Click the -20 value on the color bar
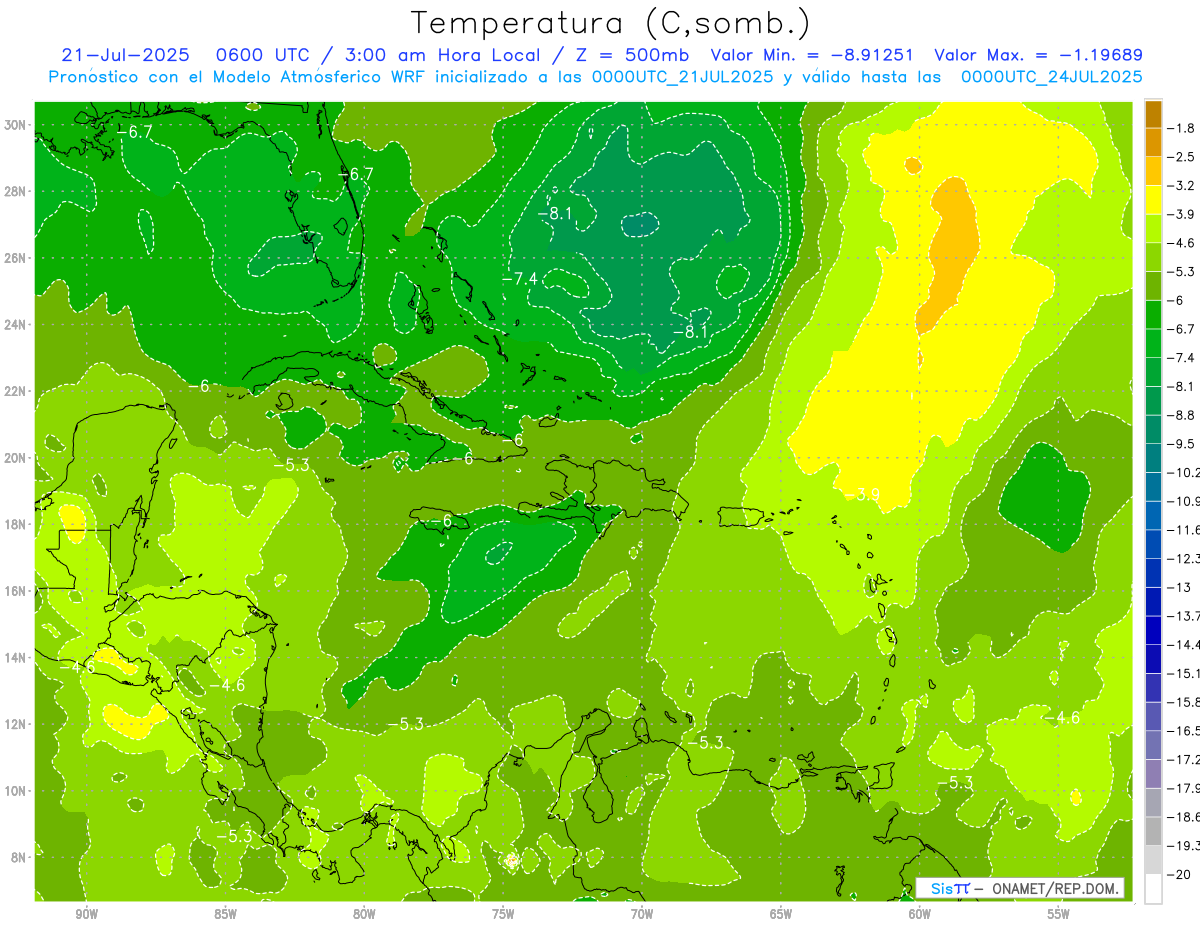1200x927 pixels. click(x=1180, y=873)
